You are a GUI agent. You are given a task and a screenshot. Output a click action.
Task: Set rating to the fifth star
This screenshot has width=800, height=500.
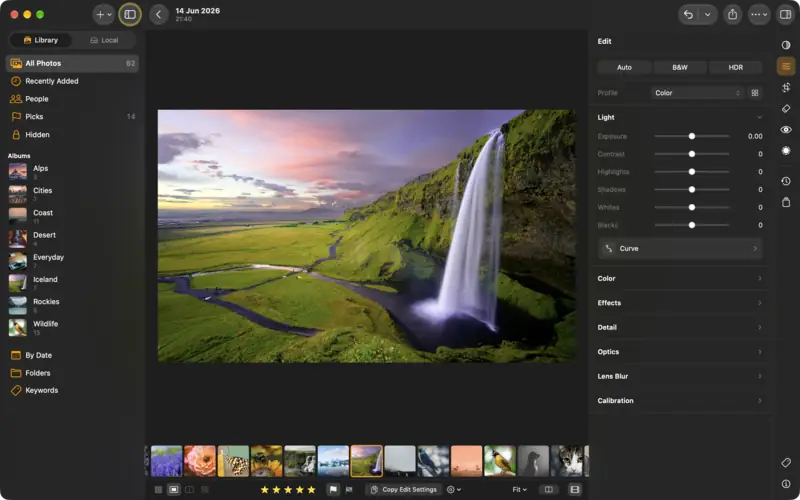311,490
